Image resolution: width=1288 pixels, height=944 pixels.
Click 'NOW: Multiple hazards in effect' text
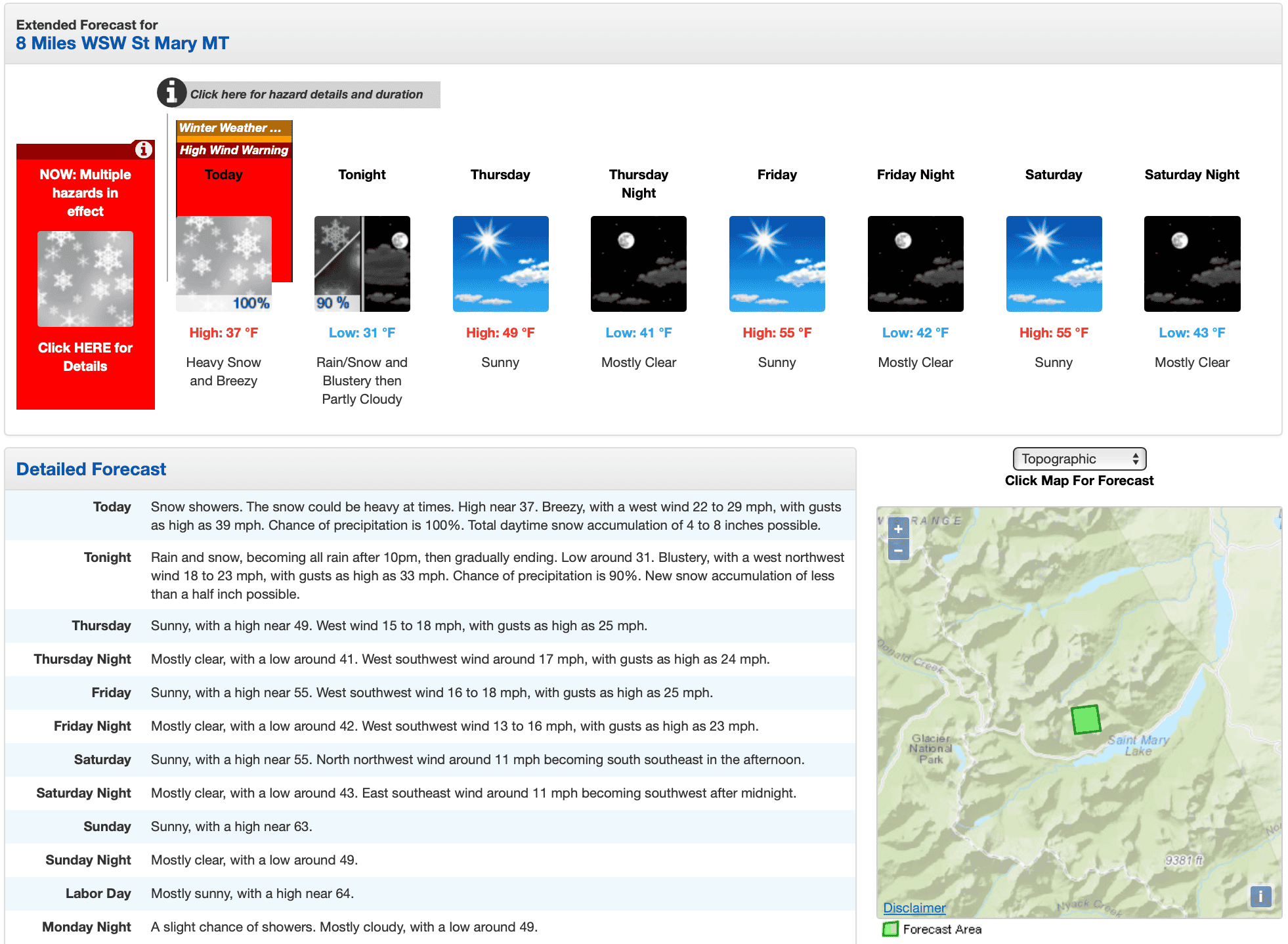(85, 193)
